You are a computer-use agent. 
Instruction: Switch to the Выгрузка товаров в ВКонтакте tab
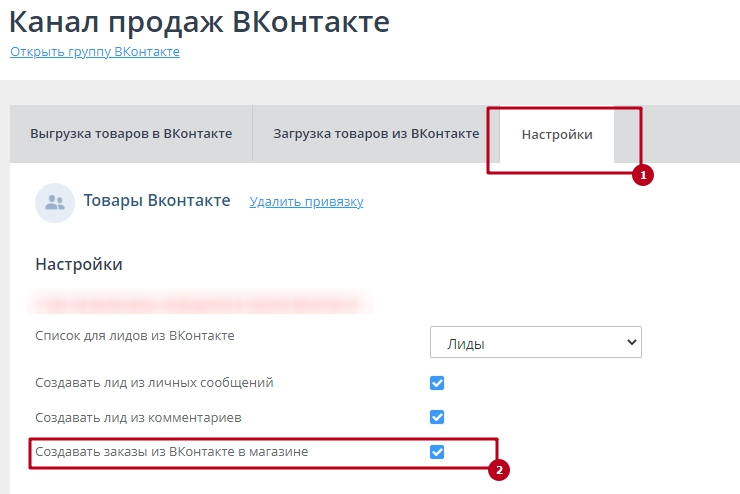[131, 134]
